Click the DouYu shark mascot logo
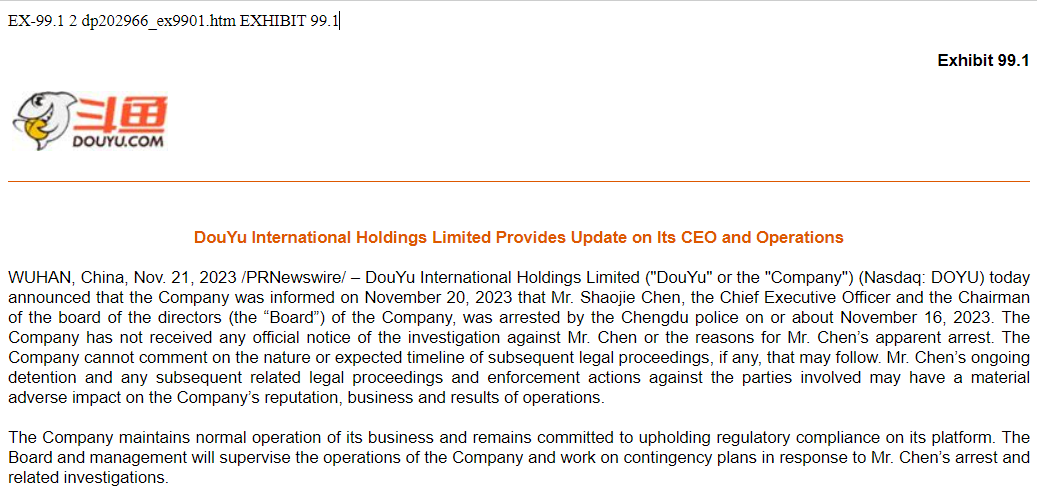This screenshot has height=500, width=1037. point(40,120)
